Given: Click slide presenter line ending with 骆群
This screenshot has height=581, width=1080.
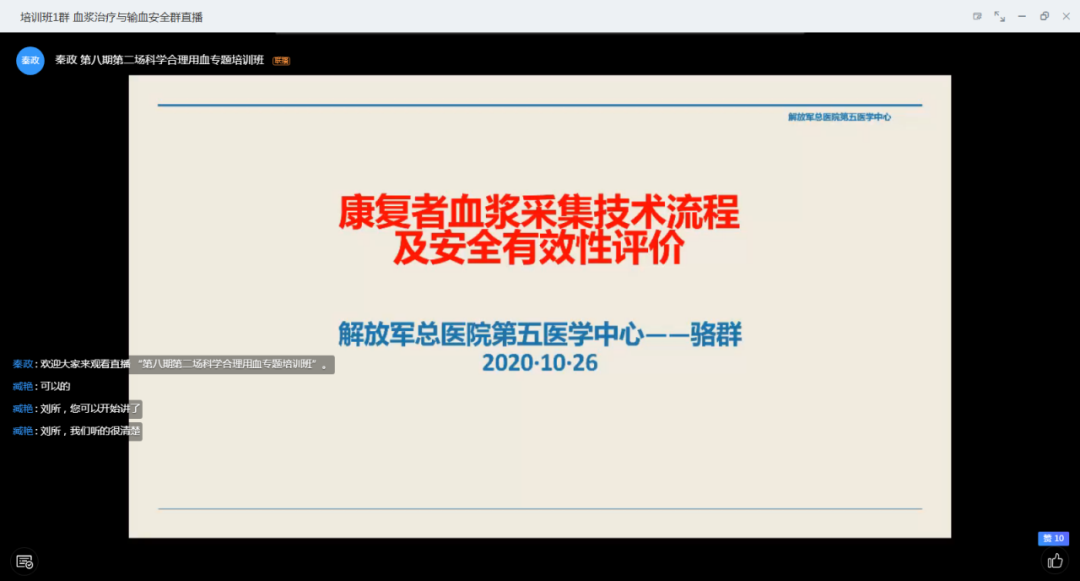Looking at the screenshot, I should pyautogui.click(x=539, y=335).
